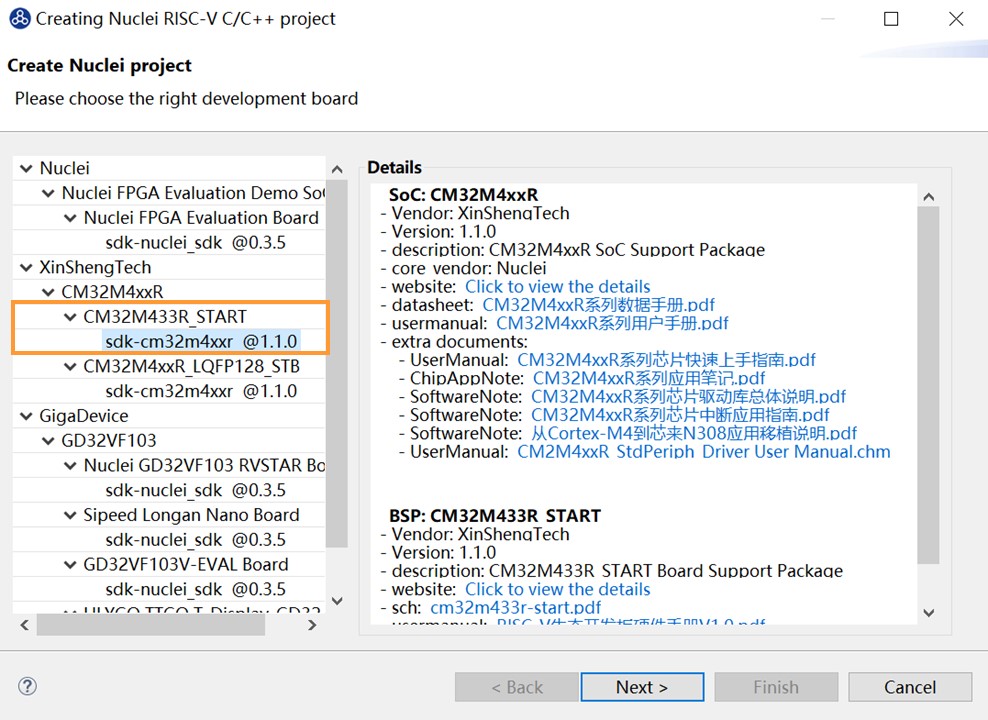Collapse the XinShengTech vendor chevron
Image resolution: width=988 pixels, height=720 pixels.
pos(26,268)
